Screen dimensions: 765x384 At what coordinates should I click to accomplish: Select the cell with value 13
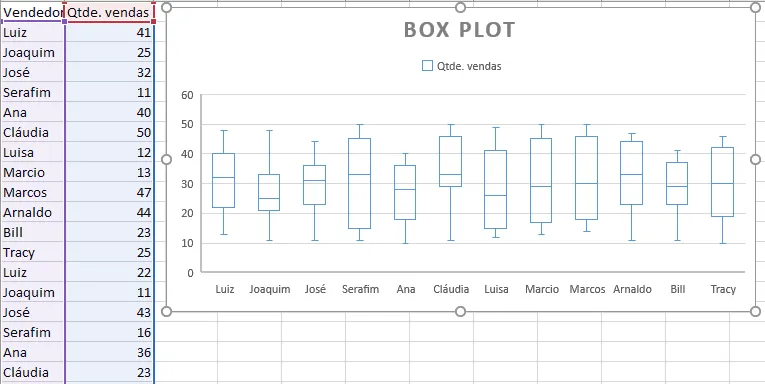coord(109,172)
